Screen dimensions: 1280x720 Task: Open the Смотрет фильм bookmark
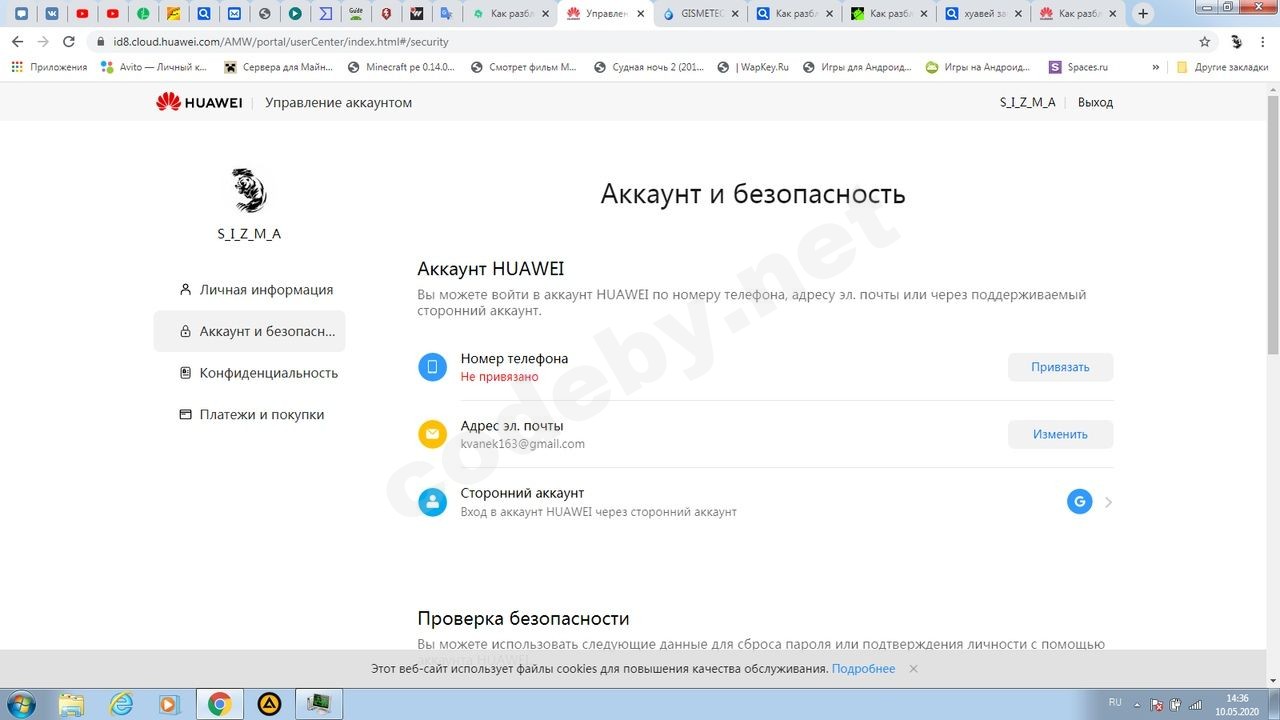(523, 67)
